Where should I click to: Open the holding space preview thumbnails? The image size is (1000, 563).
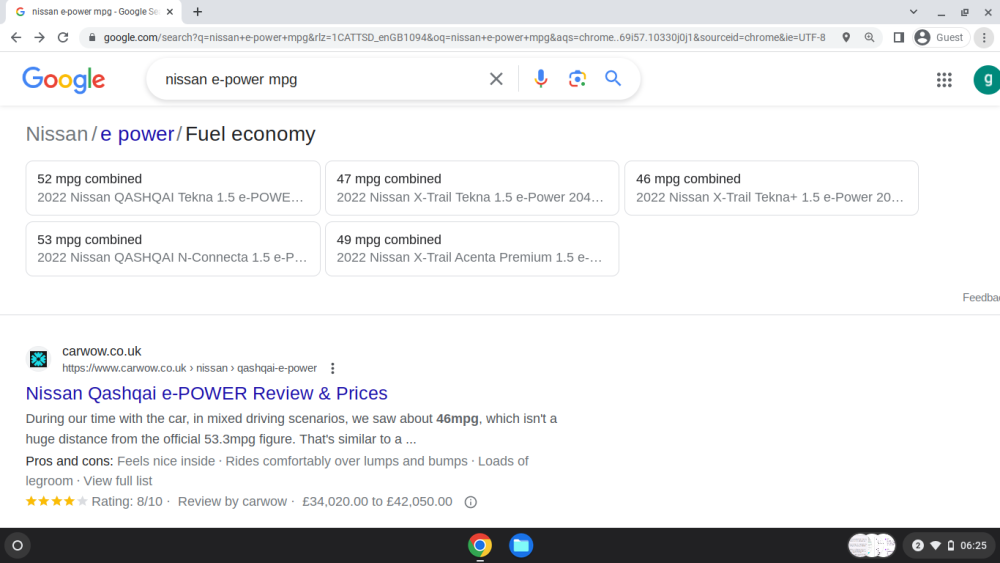click(872, 545)
